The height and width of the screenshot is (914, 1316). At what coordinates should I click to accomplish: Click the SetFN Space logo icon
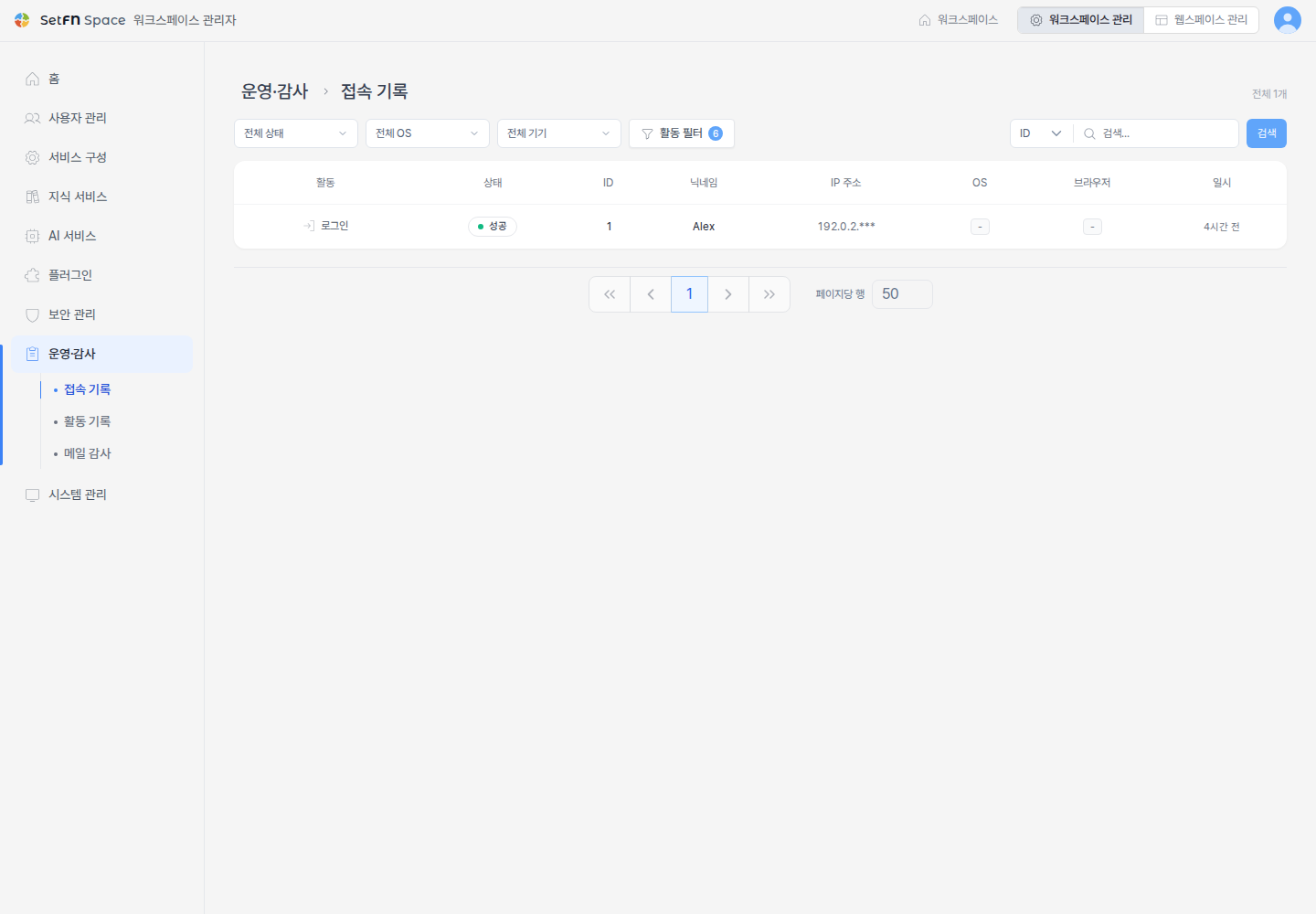click(x=22, y=20)
